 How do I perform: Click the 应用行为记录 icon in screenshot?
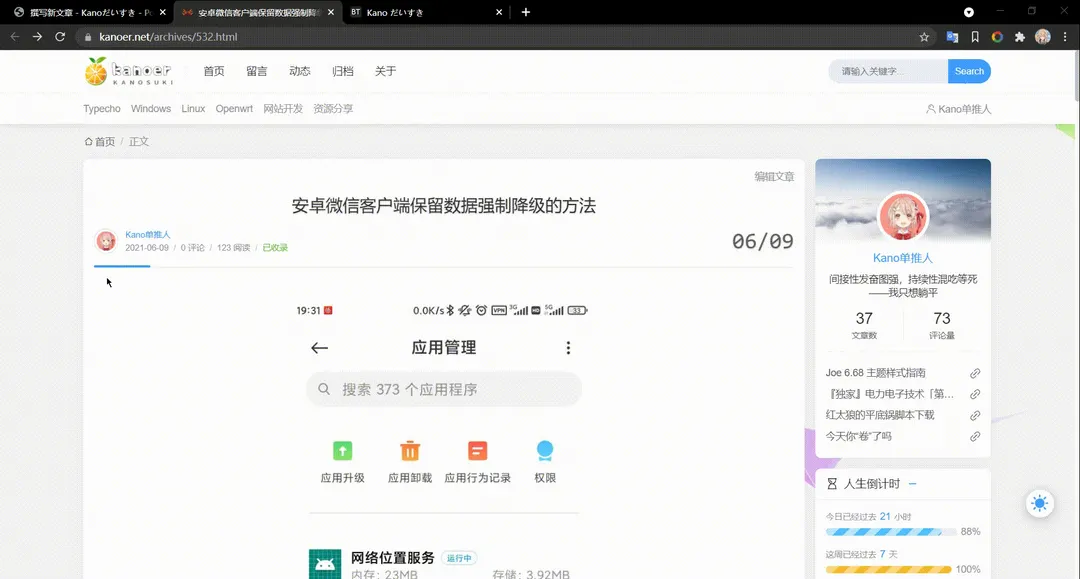pyautogui.click(x=477, y=451)
